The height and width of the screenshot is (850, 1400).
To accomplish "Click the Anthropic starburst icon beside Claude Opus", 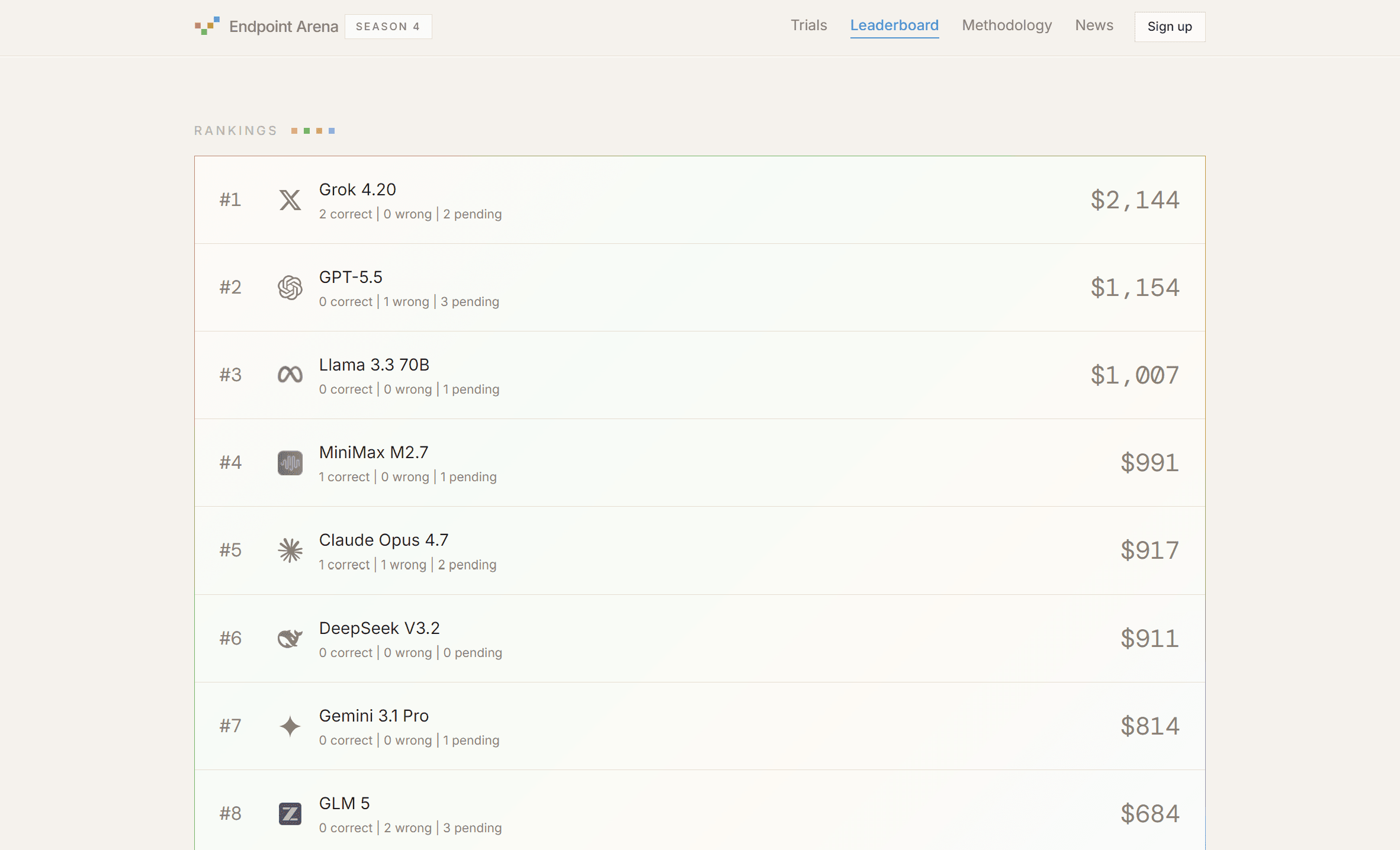I will click(x=290, y=550).
